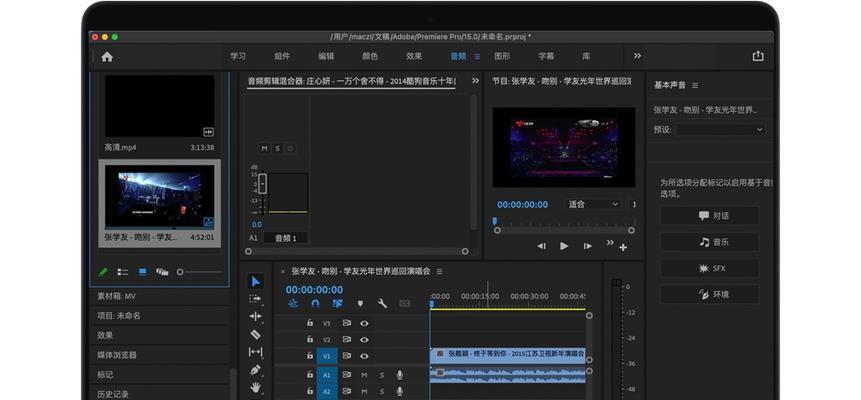Switch to the 颜色 workspace

(370, 56)
